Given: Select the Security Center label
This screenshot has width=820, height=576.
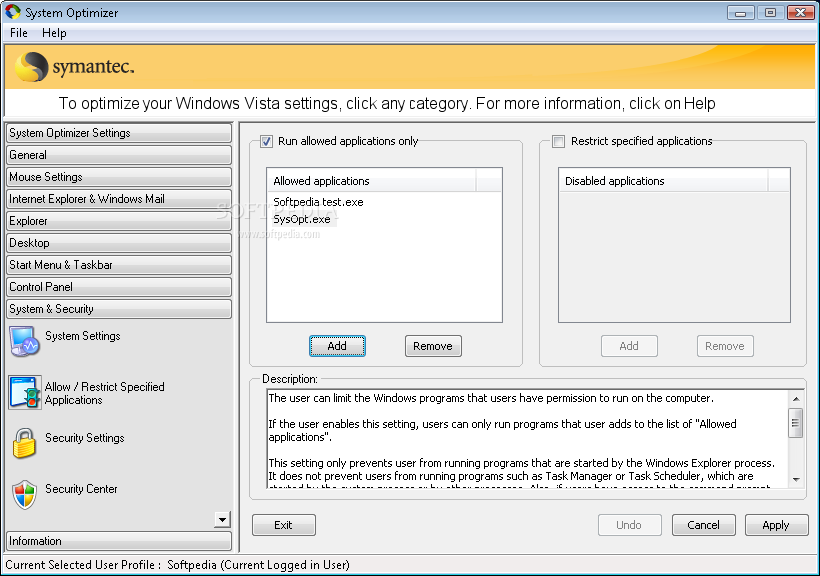Looking at the screenshot, I should pos(81,489).
